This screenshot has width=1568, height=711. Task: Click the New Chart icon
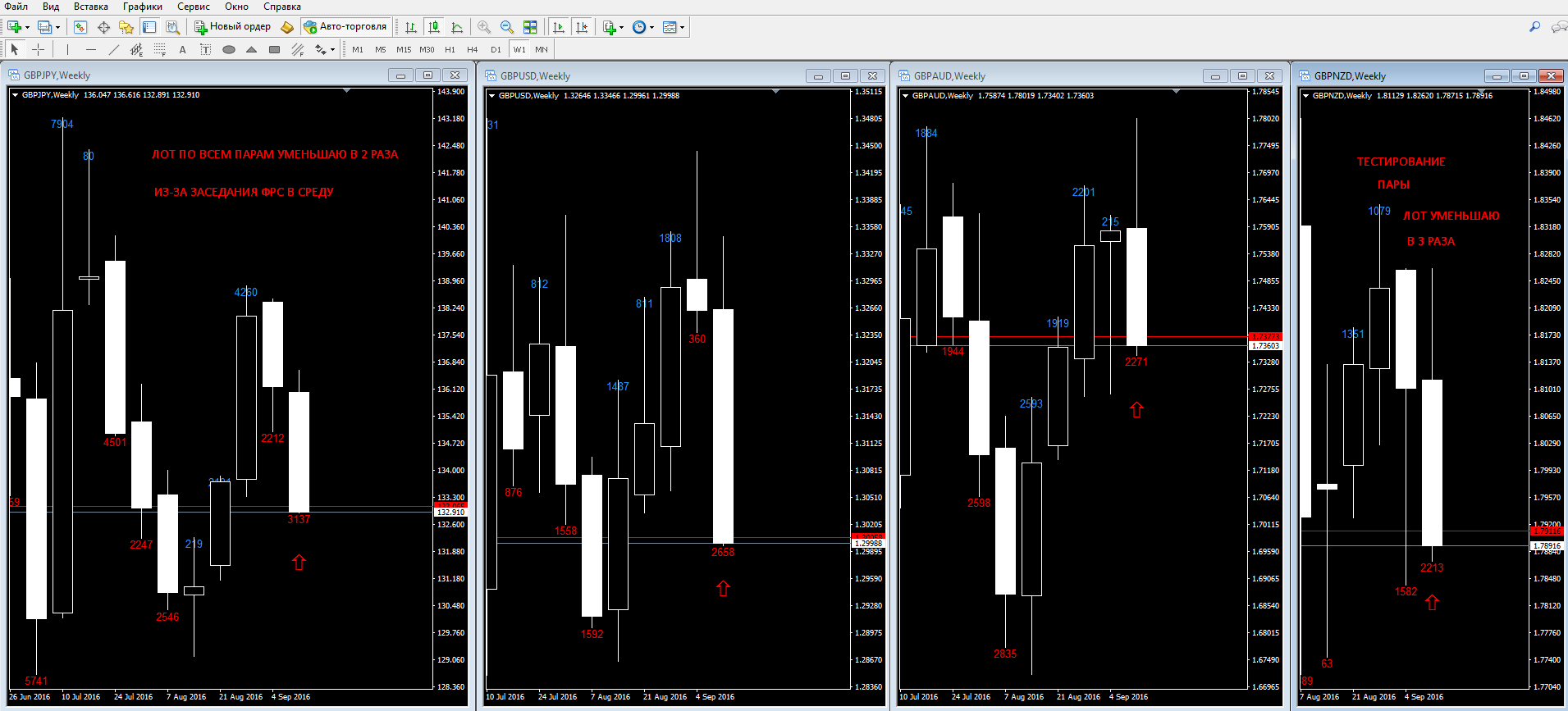pos(14,27)
